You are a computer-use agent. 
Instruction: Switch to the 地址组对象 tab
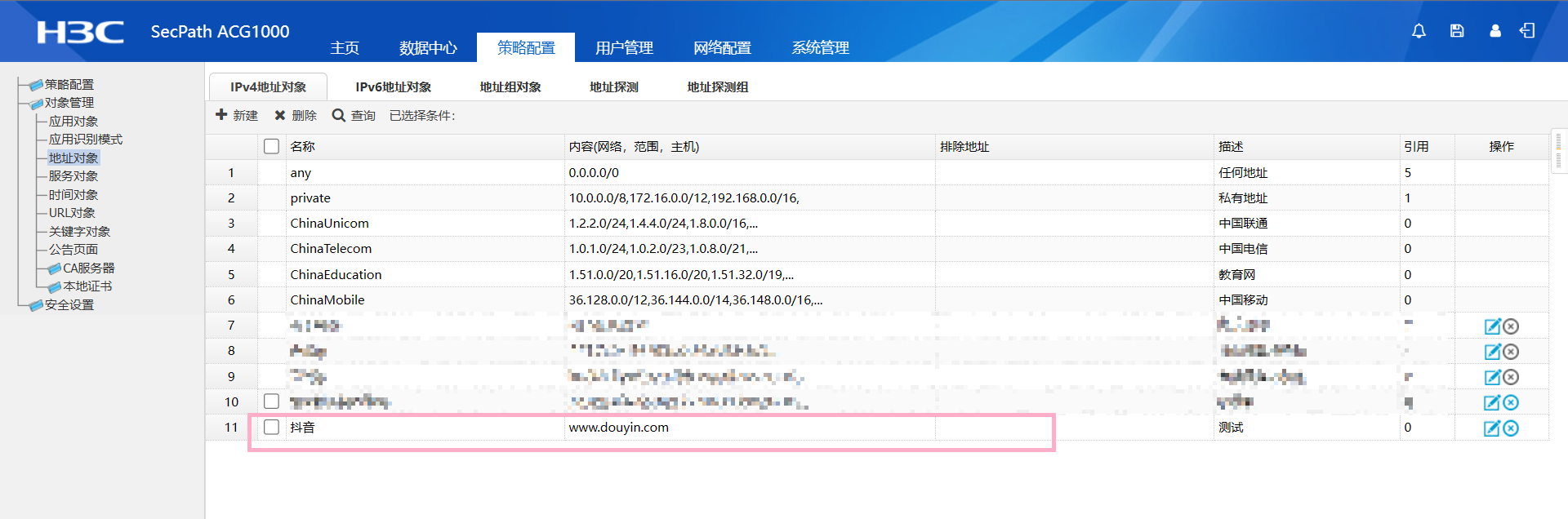click(510, 87)
